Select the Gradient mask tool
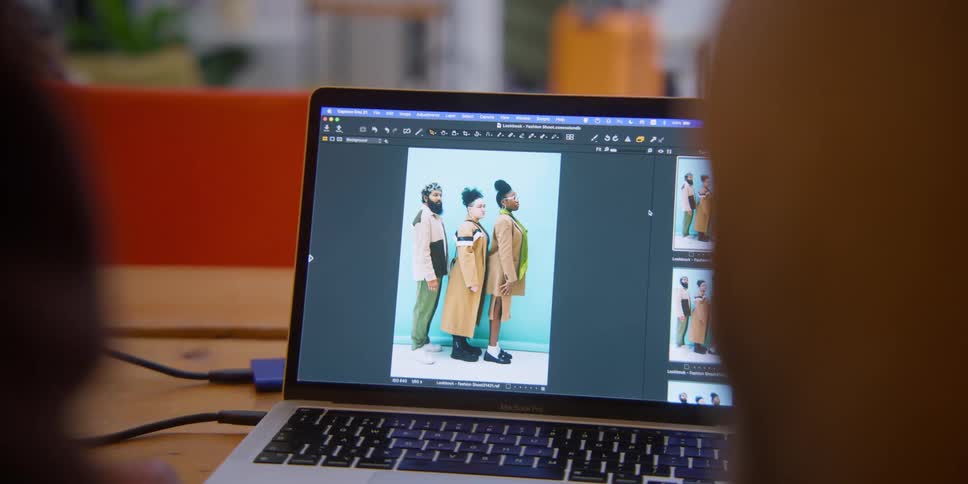The width and height of the screenshot is (968, 484). (x=532, y=136)
